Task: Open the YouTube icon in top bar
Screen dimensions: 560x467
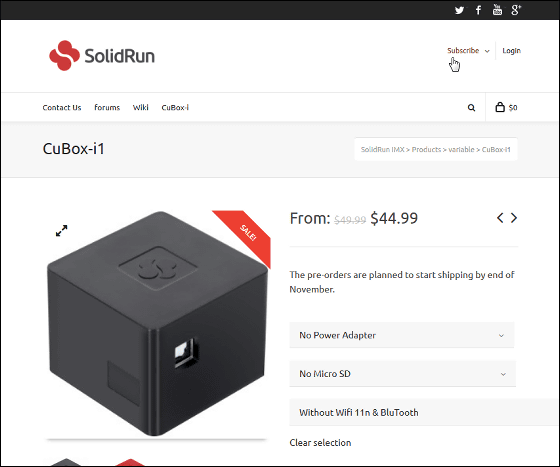Action: coord(497,10)
